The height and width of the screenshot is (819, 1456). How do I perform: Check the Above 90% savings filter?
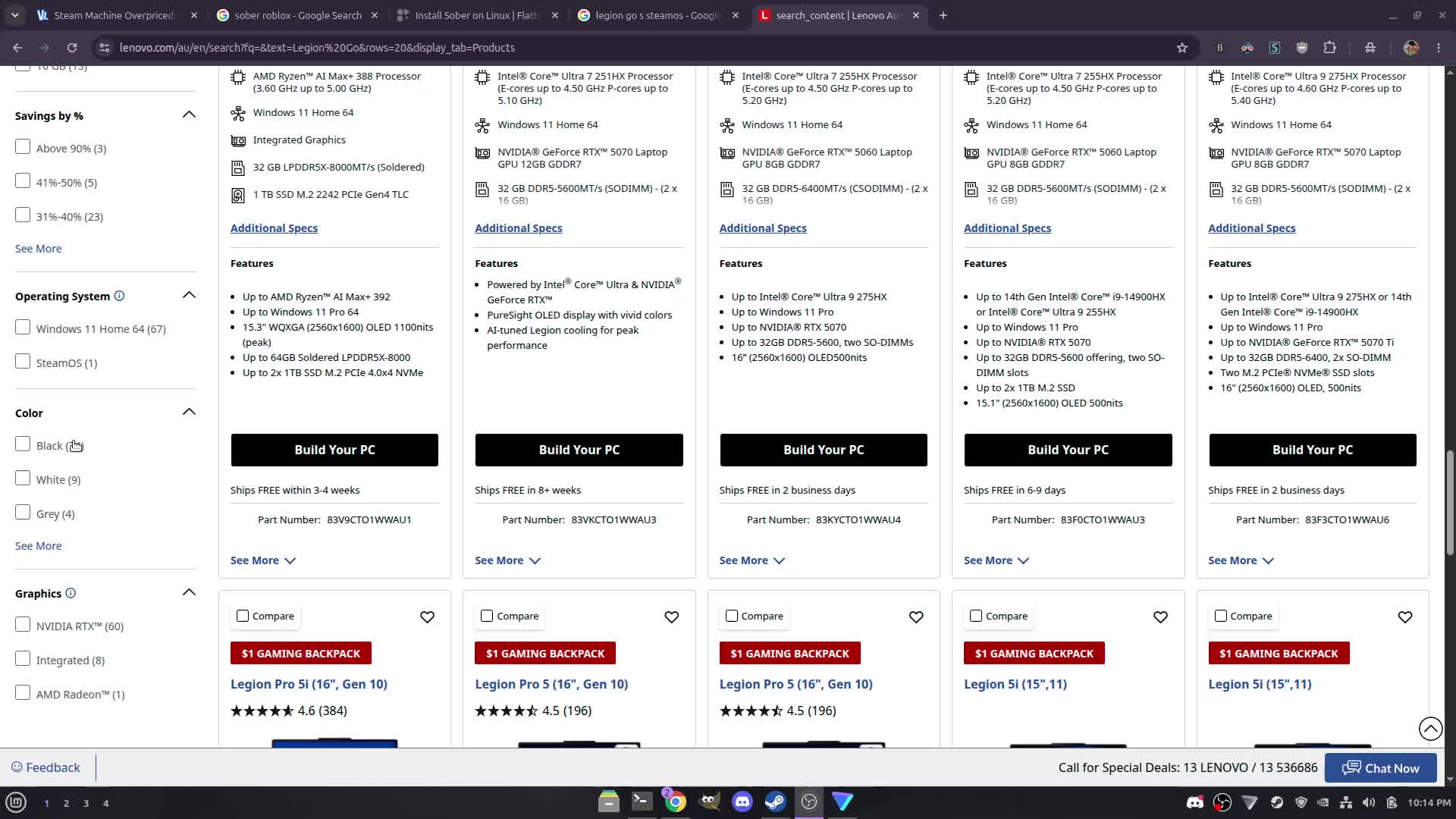(23, 147)
